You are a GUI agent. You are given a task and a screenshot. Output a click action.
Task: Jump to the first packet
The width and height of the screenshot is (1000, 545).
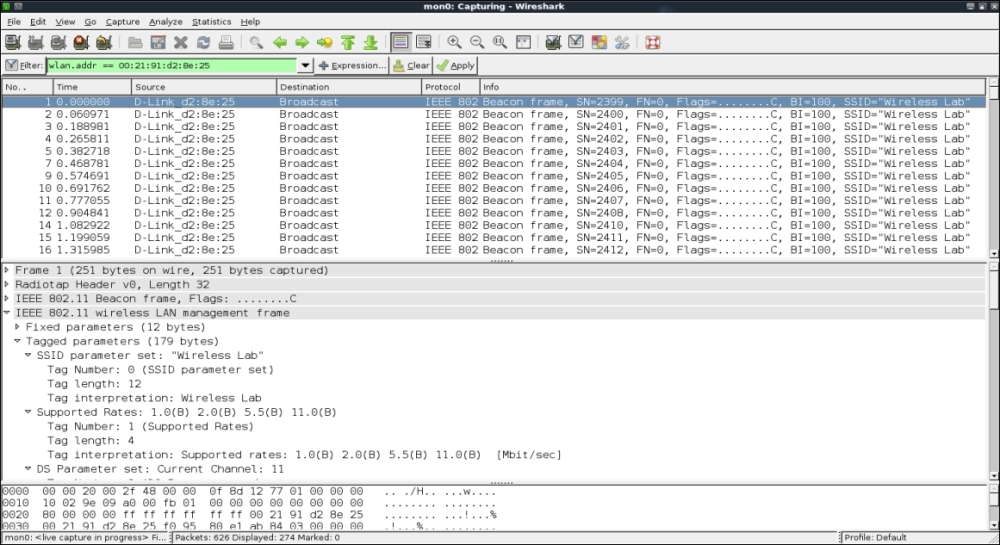coord(348,43)
